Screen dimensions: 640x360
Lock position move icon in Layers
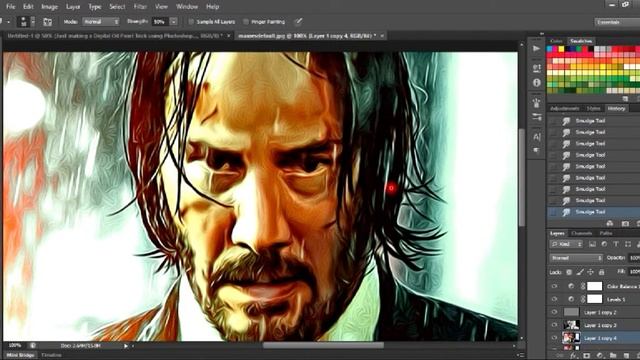590,272
